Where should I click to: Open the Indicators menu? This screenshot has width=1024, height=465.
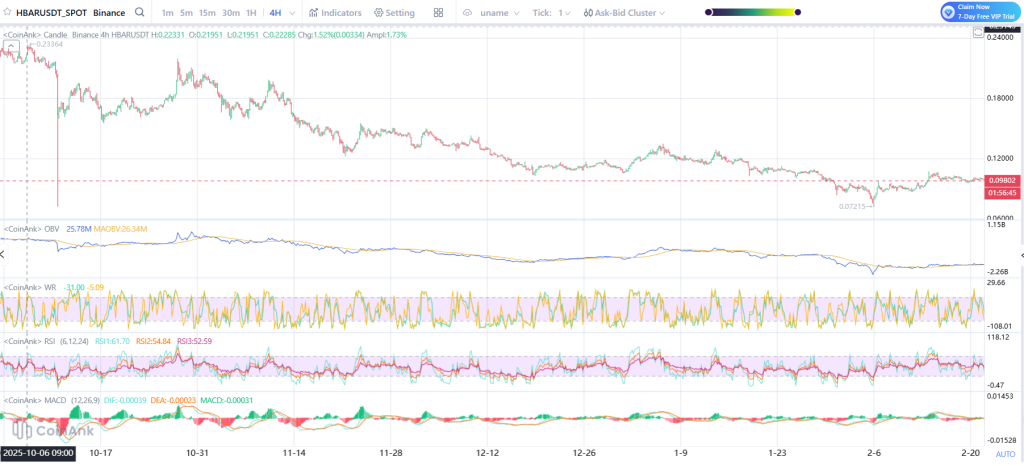tap(335, 13)
